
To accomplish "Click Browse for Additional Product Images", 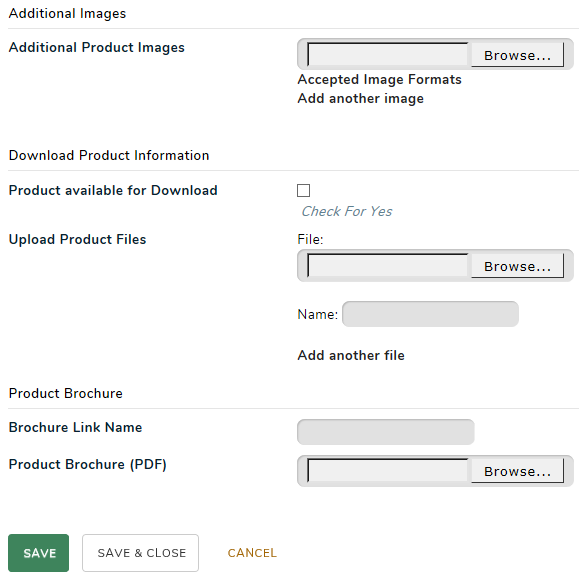I will click(517, 55).
